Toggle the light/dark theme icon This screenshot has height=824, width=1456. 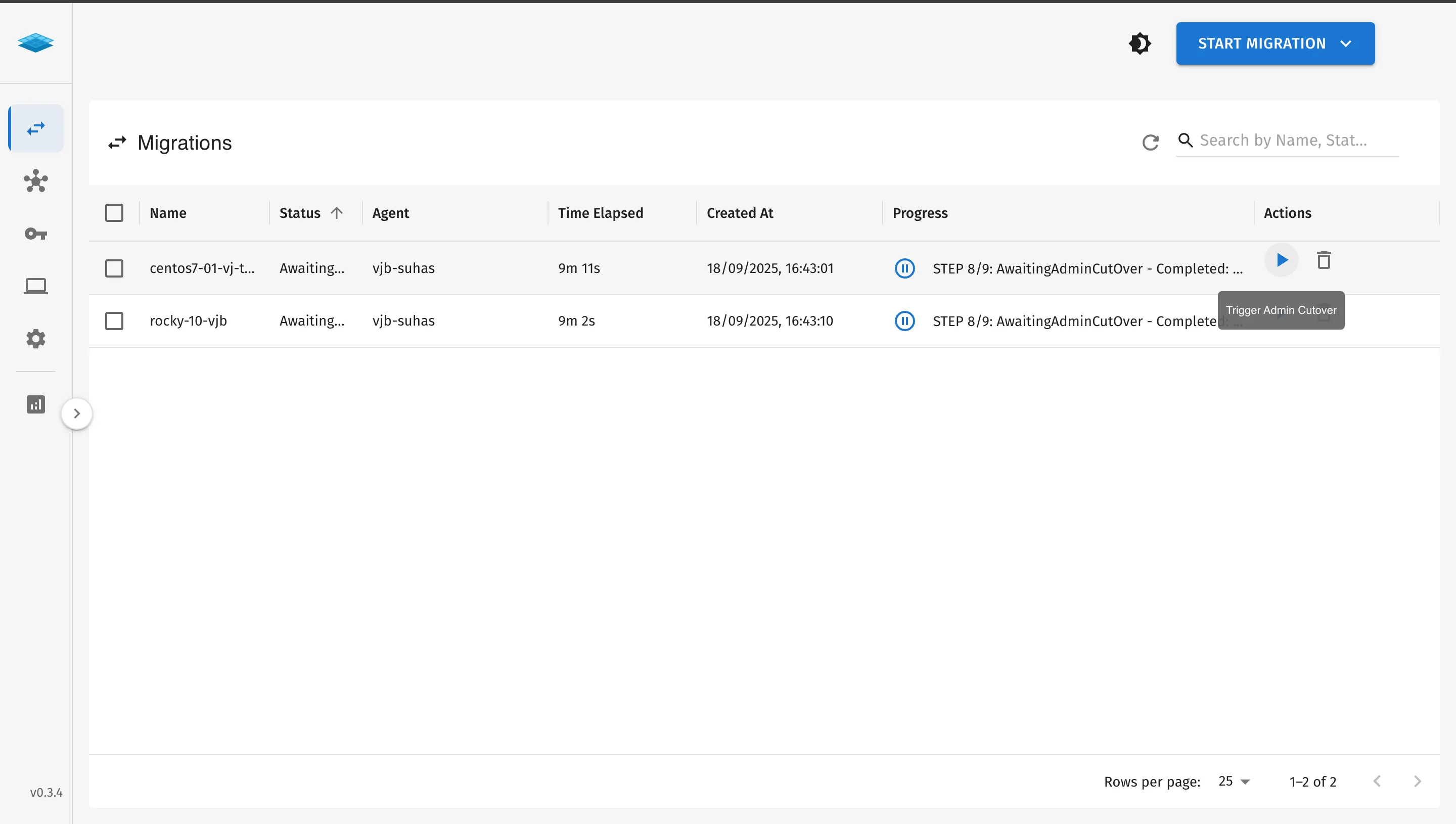[x=1139, y=43]
